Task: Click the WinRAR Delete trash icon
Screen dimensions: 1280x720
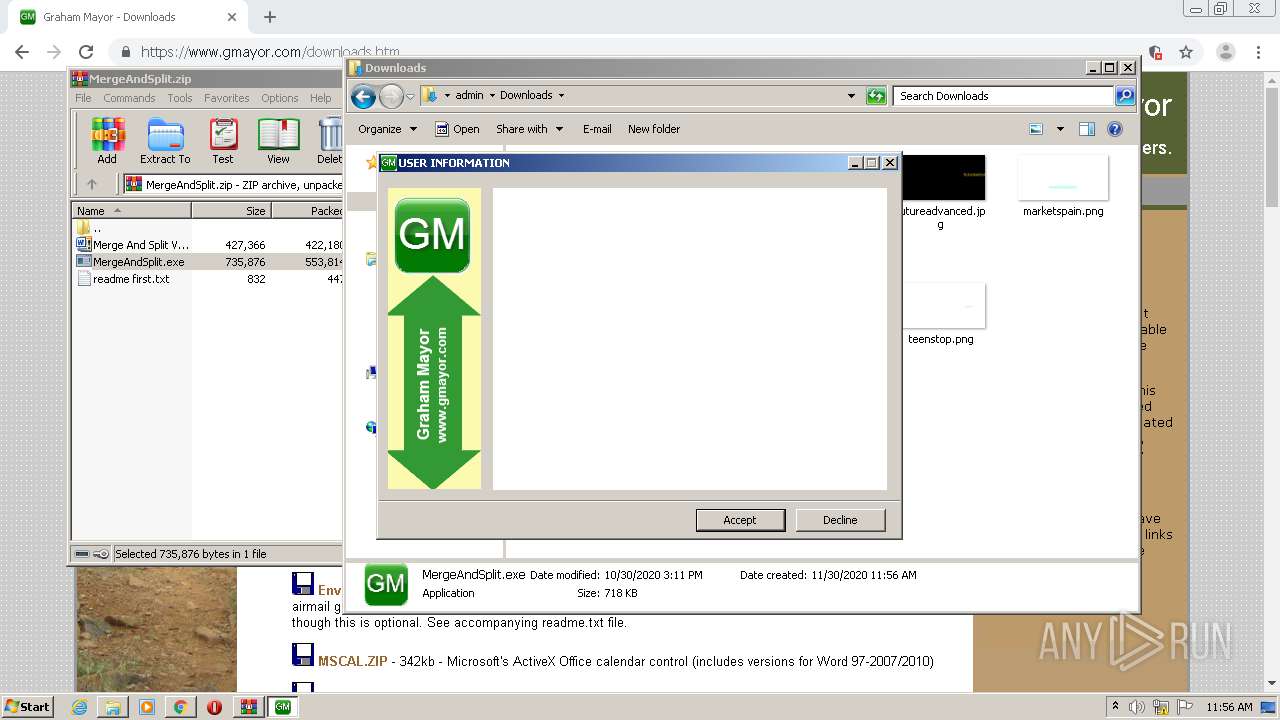Action: 330,141
